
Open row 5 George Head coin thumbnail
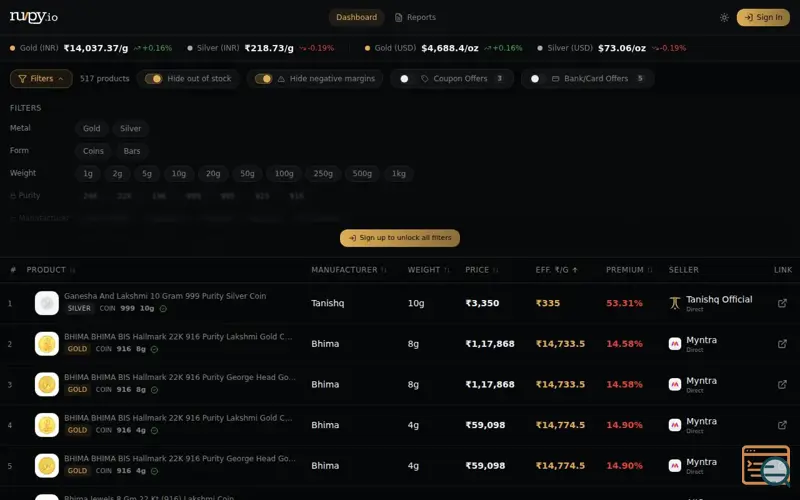coord(46,465)
